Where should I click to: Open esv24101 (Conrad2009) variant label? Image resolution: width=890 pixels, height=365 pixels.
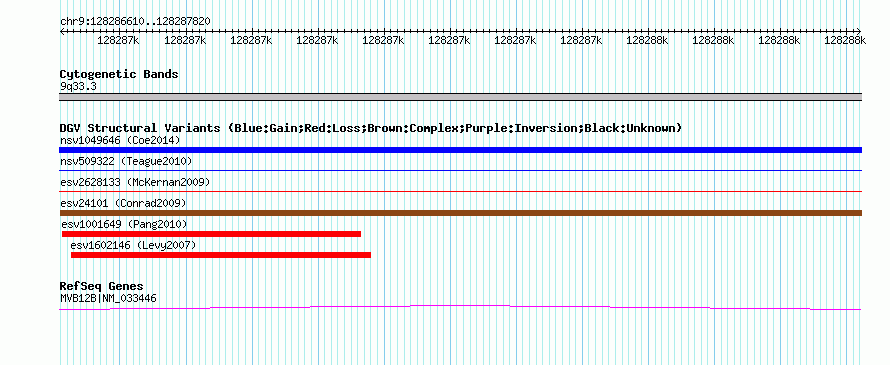pyautogui.click(x=123, y=203)
